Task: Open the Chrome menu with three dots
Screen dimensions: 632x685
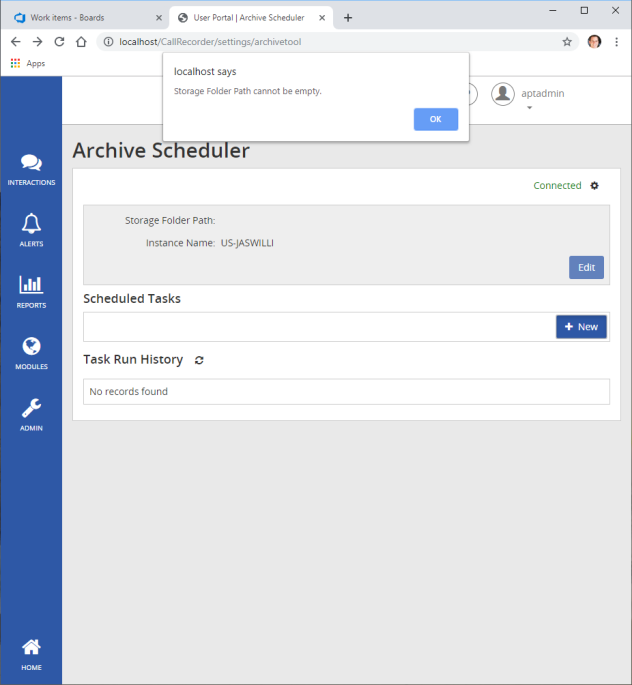Action: click(x=616, y=42)
